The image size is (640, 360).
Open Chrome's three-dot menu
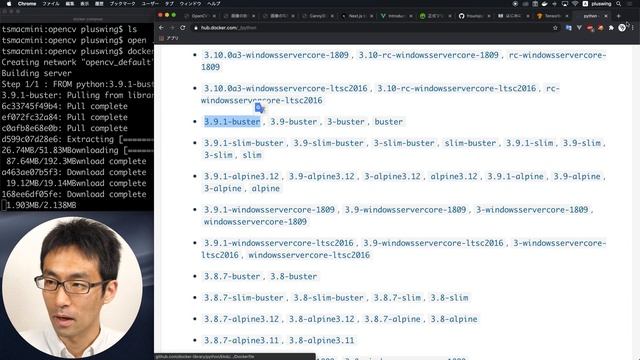(633, 28)
